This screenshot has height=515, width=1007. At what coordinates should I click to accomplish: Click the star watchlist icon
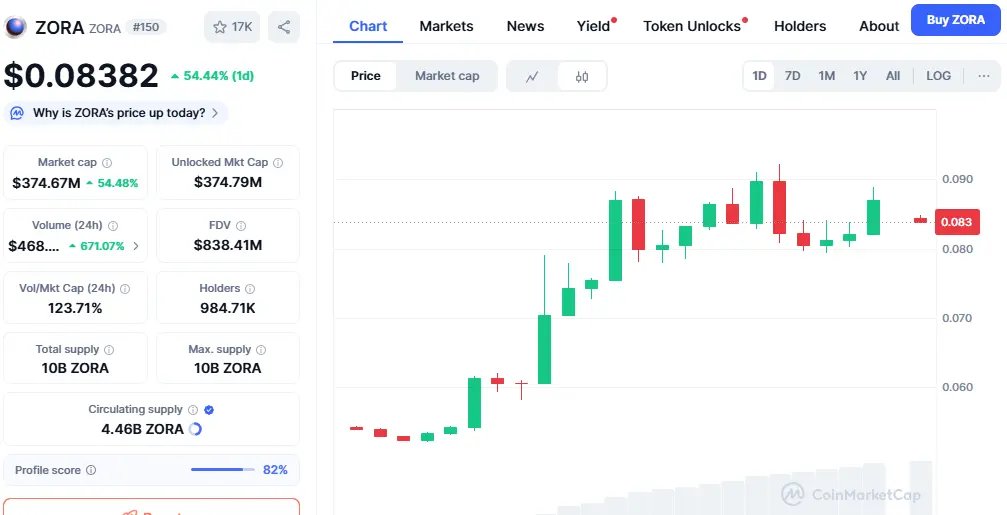point(221,27)
